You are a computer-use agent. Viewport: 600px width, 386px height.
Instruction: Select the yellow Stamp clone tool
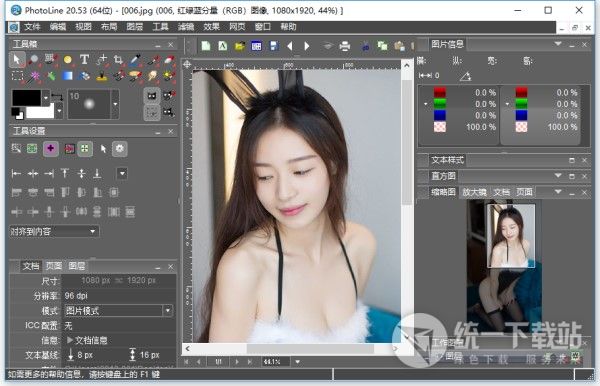pos(101,76)
